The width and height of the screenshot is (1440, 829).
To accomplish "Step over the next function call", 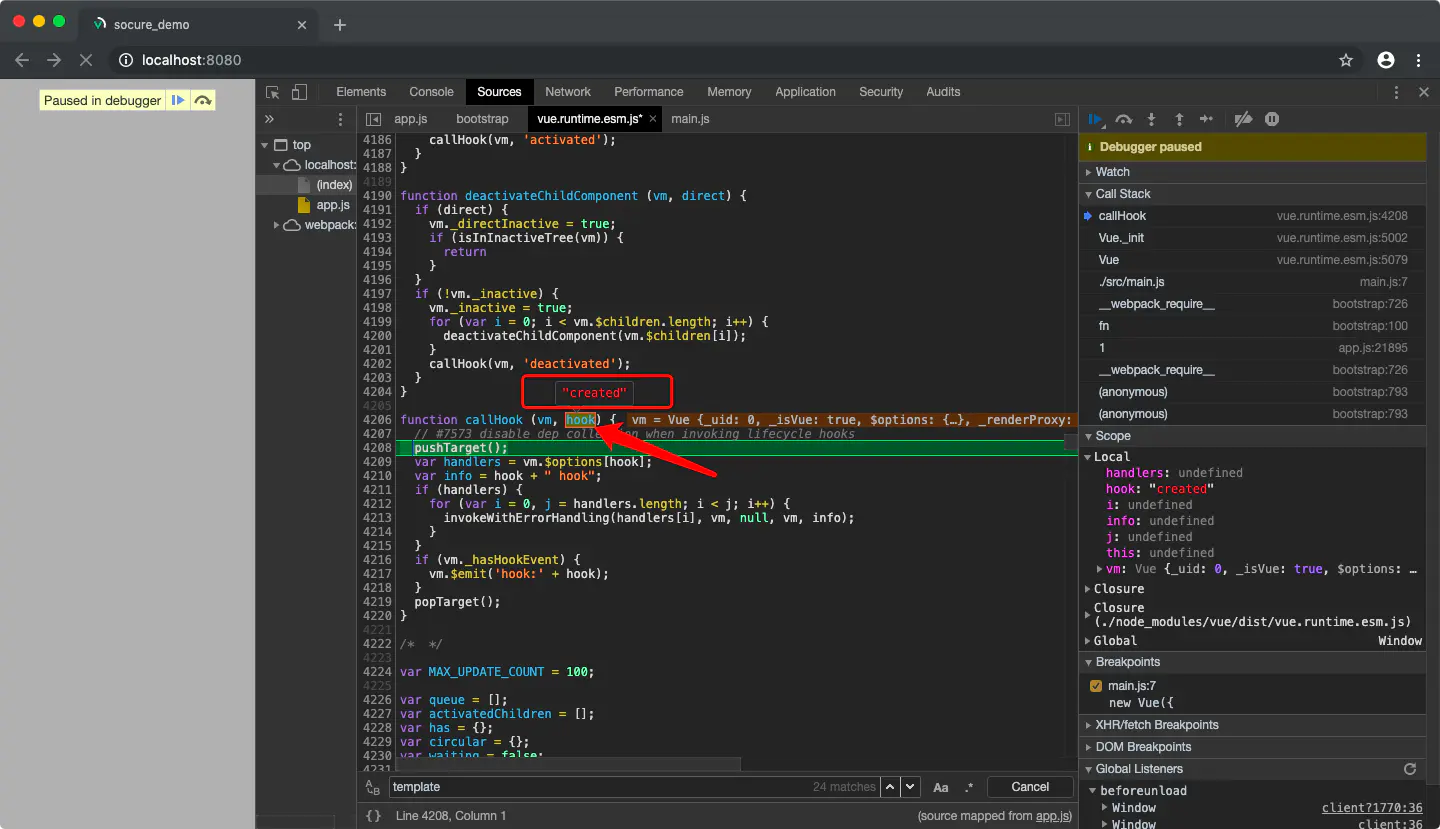I will click(x=1124, y=119).
